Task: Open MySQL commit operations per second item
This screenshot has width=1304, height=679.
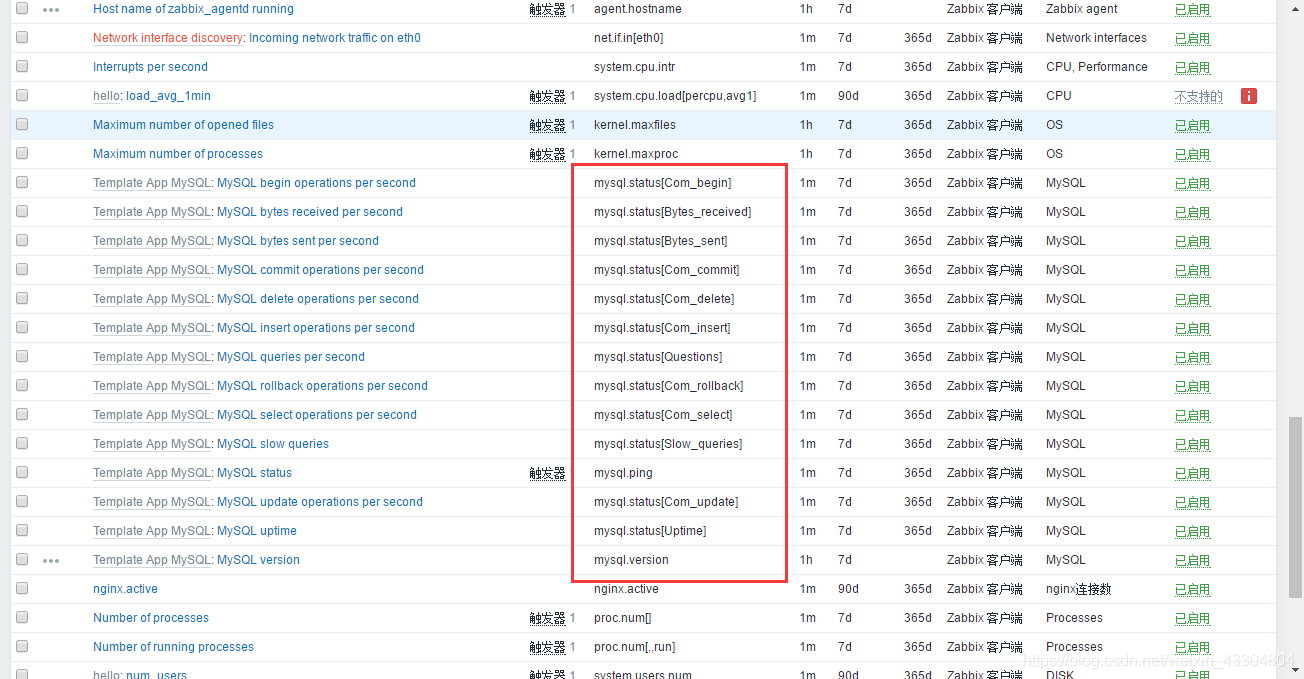Action: point(320,270)
